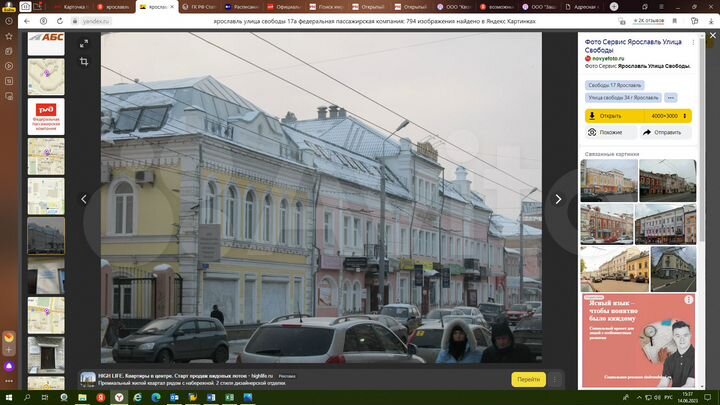Select the currently highlighted building thumbnail
The image size is (720, 405).
point(46,236)
